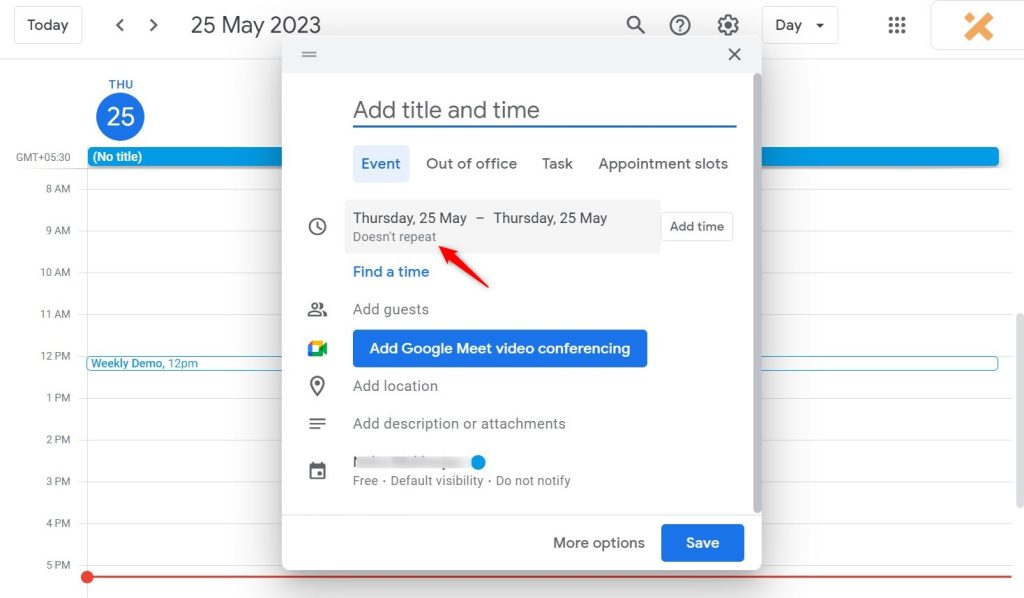Save the new event
This screenshot has width=1024, height=598.
[x=702, y=543]
